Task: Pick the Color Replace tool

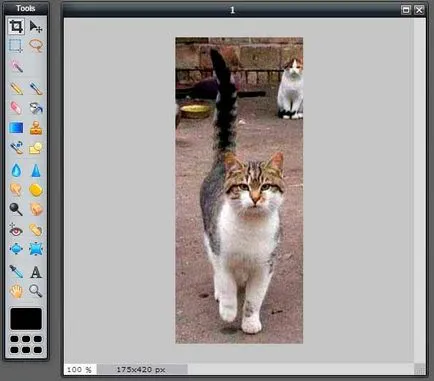Action: [16, 148]
